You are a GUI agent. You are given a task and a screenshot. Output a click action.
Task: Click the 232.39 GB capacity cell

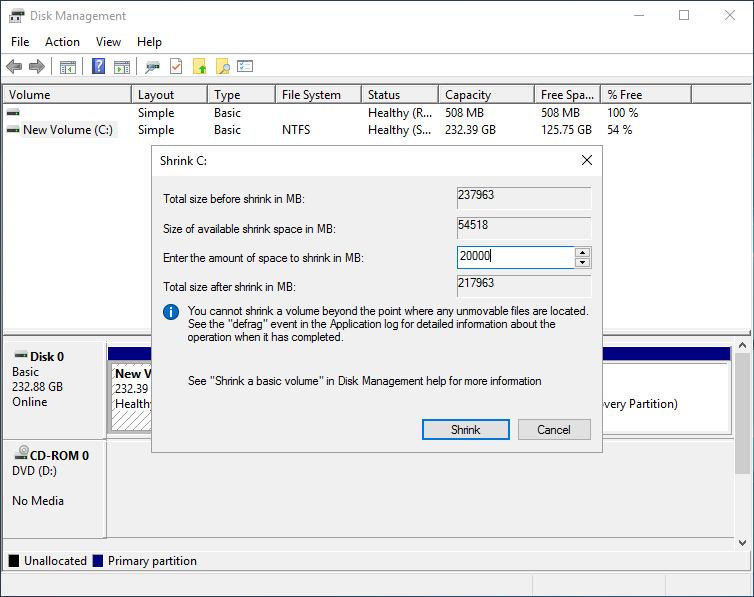point(470,130)
